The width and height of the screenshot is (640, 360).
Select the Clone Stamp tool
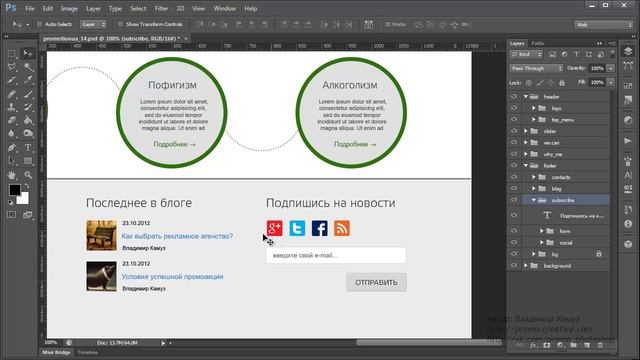click(x=12, y=107)
